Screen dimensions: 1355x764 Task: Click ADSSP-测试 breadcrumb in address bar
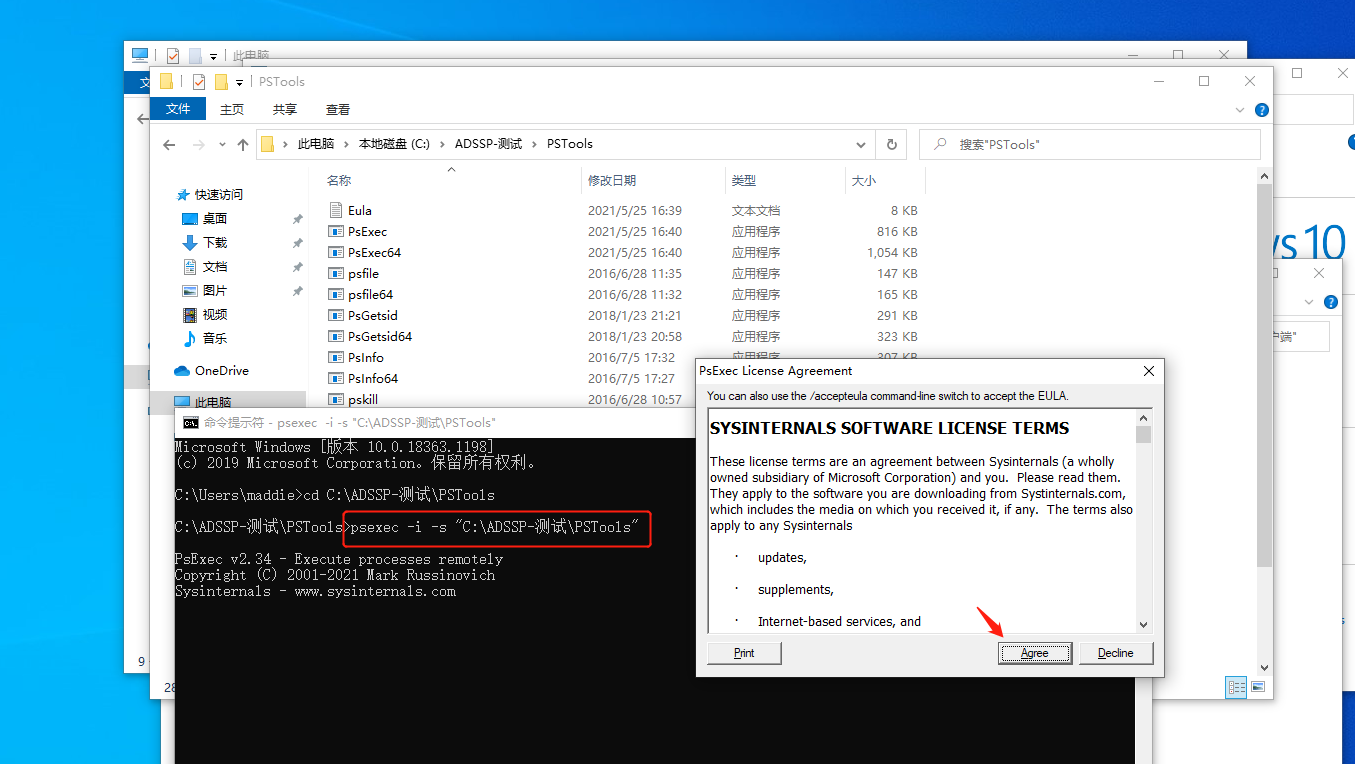tap(488, 144)
